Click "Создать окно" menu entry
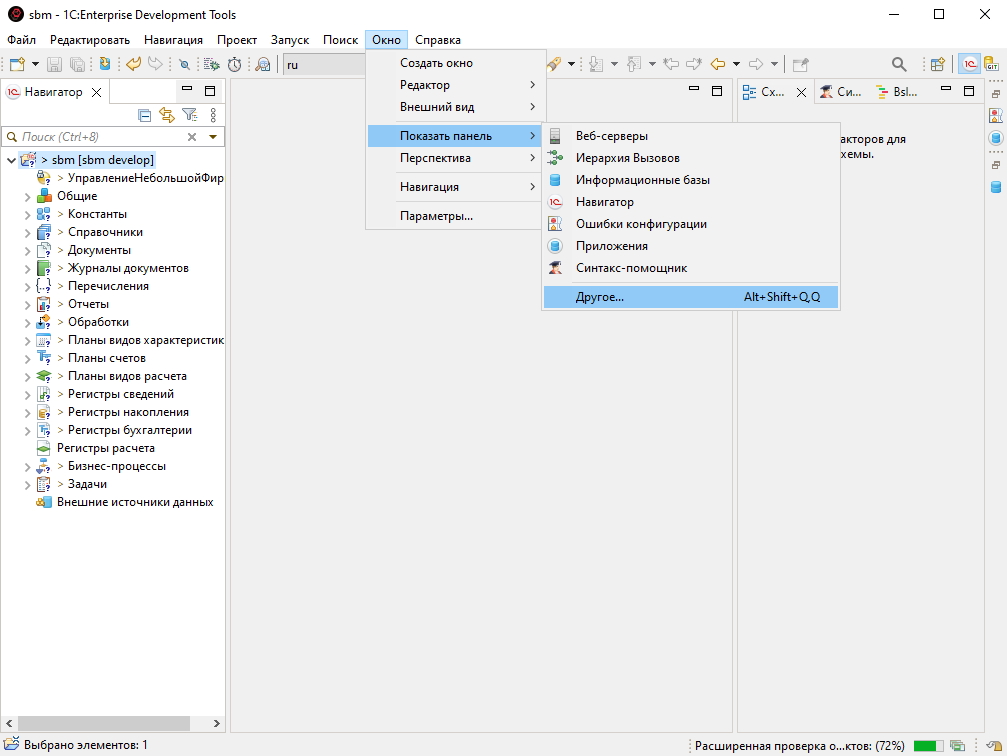Screen dimensions: 1007x756 436,63
